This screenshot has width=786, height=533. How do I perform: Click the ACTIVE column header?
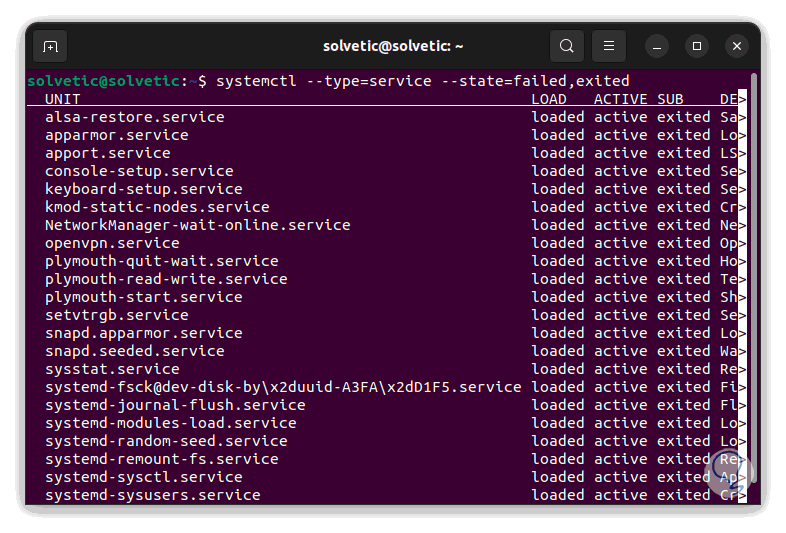[620, 99]
